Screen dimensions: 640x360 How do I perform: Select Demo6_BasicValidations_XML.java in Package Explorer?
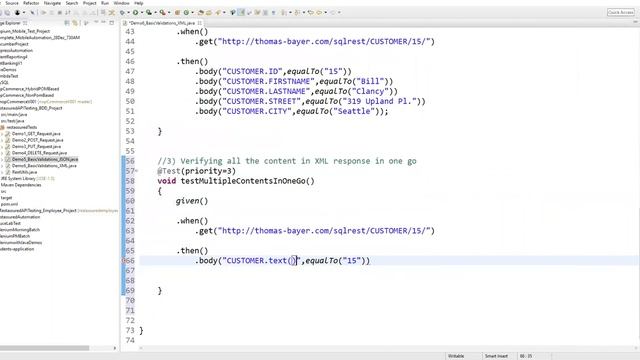click(44, 166)
